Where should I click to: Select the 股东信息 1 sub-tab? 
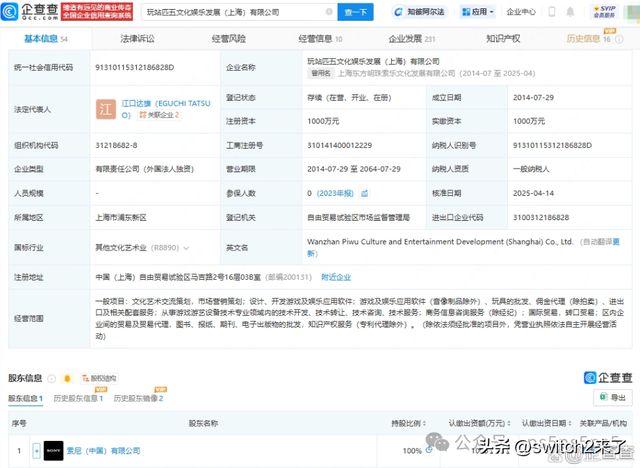pyautogui.click(x=25, y=398)
